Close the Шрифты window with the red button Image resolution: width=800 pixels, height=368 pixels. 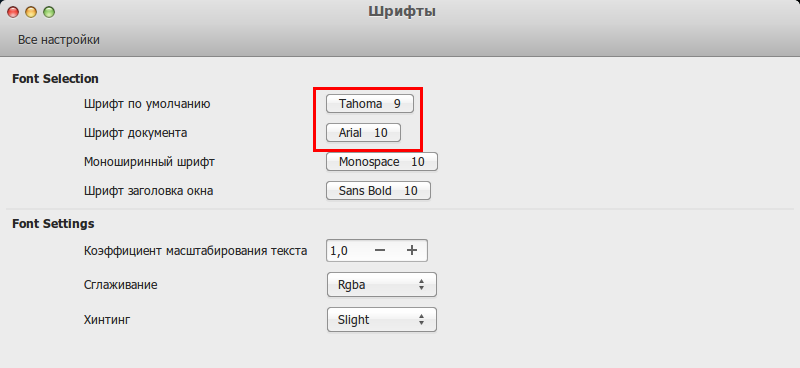click(x=13, y=12)
